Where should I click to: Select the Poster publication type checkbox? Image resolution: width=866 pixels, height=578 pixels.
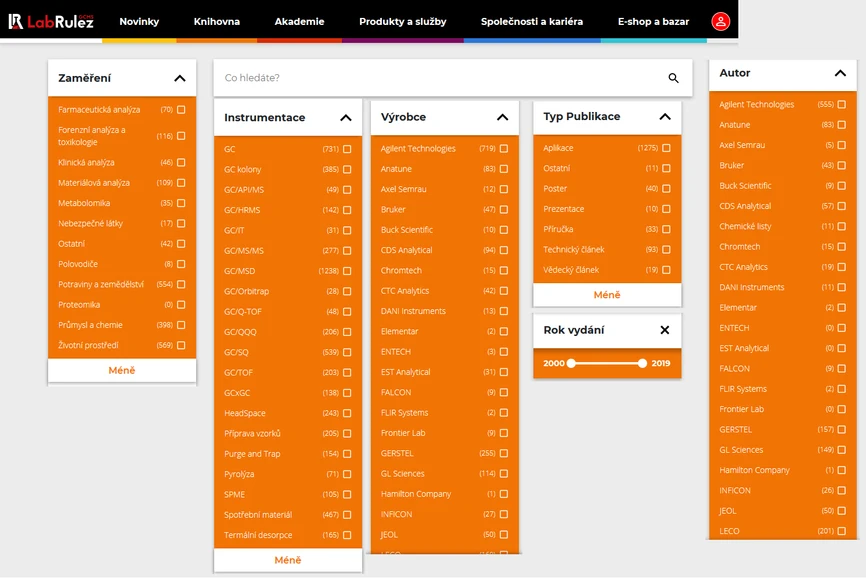[666, 189]
